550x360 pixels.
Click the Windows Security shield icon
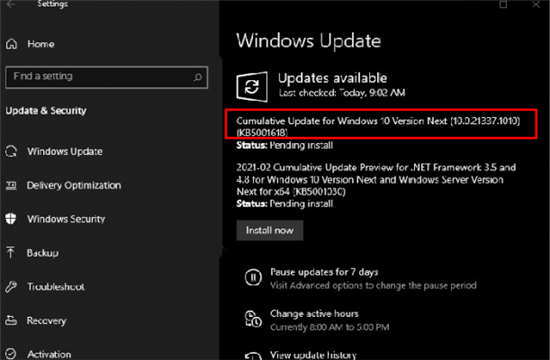(x=11, y=219)
